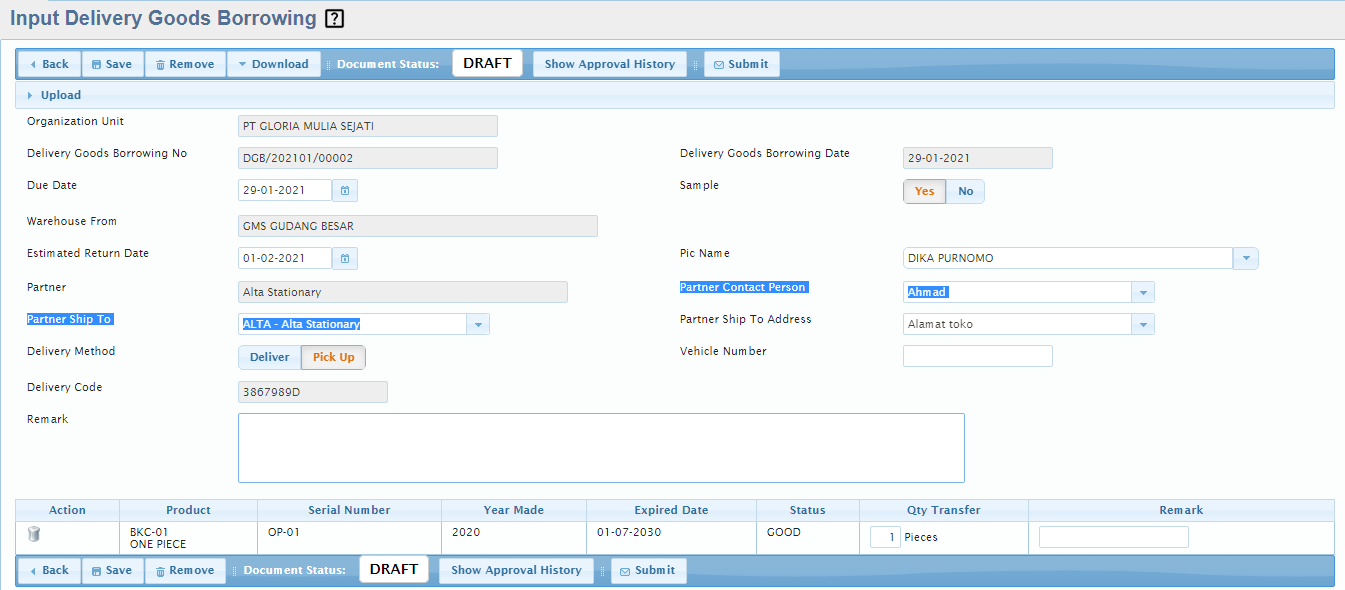Click the Serial Number column header

[349, 510]
